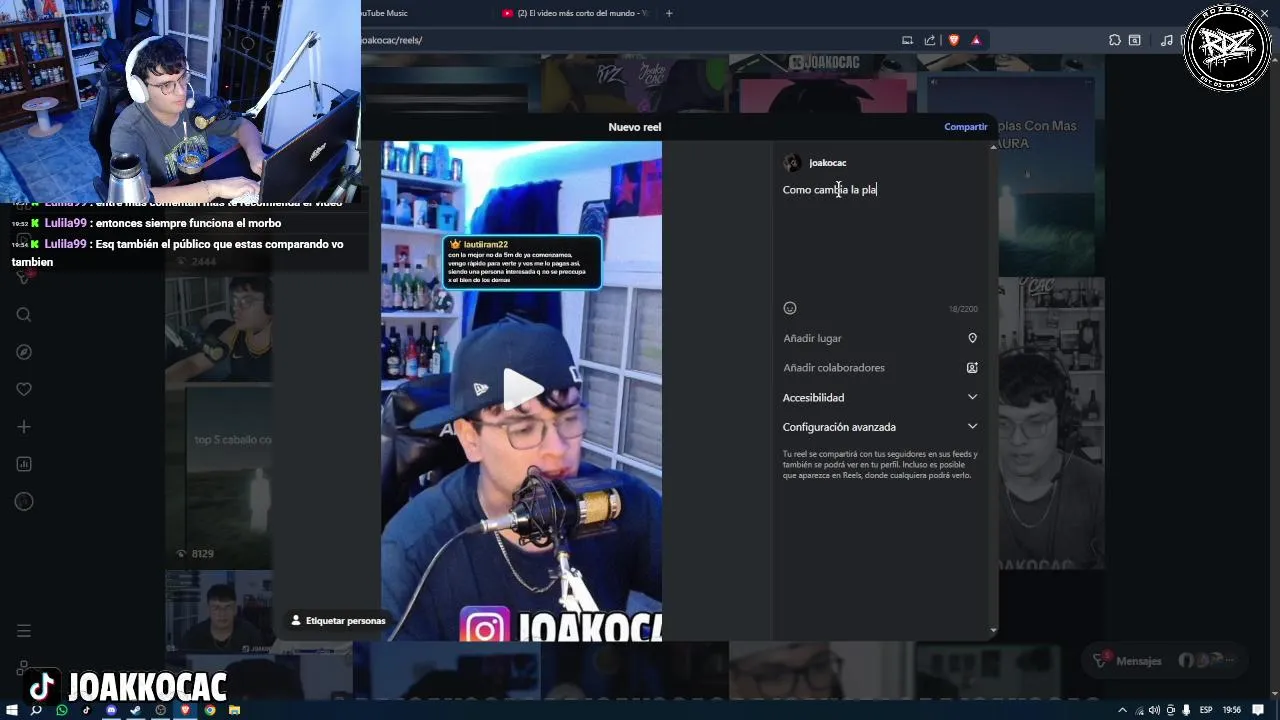Click the ESP language indicator
Viewport: 1280px width, 720px height.
1206,710
